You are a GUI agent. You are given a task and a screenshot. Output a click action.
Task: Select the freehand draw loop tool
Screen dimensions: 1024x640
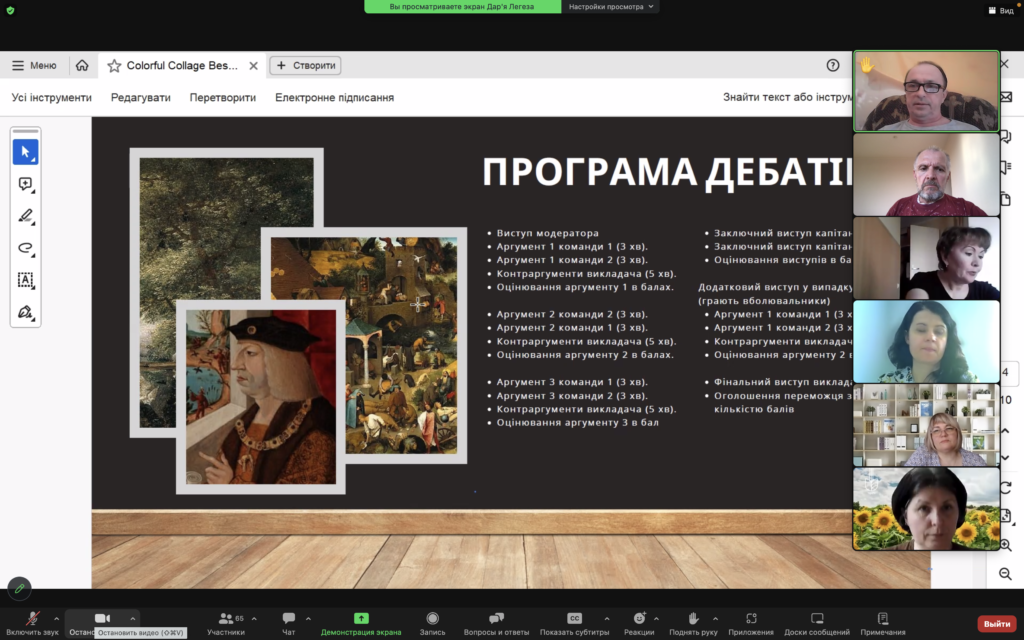[25, 248]
